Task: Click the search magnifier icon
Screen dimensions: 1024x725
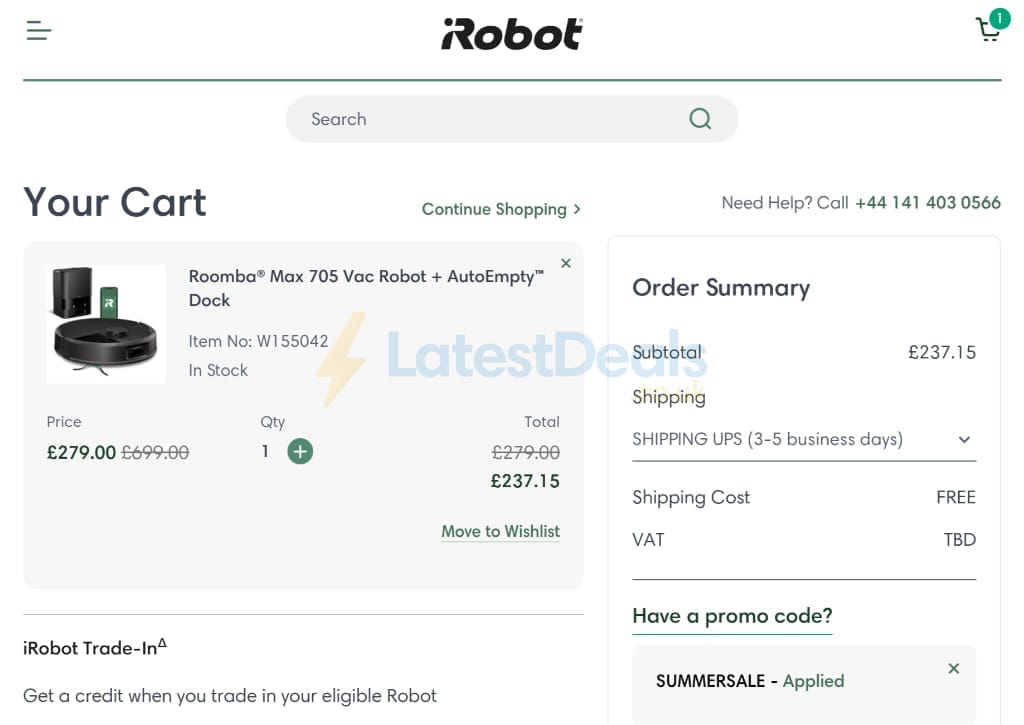Action: 700,119
